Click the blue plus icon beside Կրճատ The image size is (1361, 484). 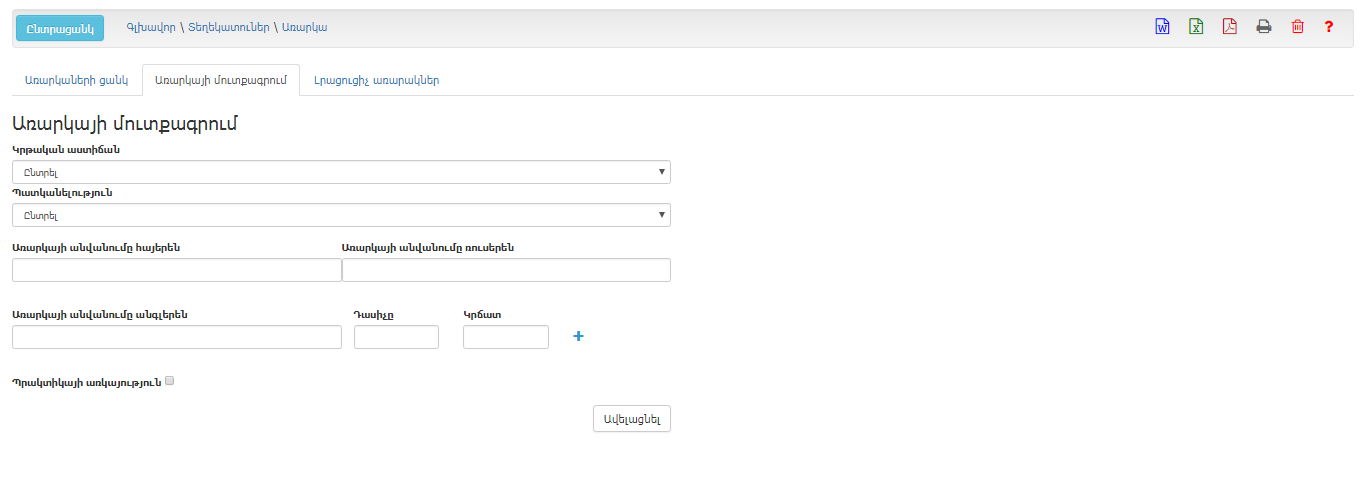click(x=578, y=337)
